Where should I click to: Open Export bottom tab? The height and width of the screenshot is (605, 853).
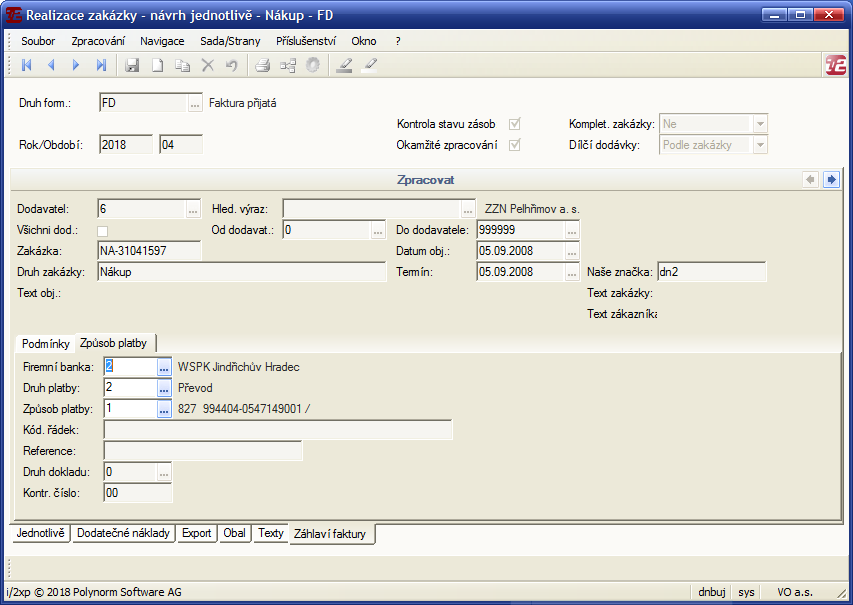tap(196, 533)
